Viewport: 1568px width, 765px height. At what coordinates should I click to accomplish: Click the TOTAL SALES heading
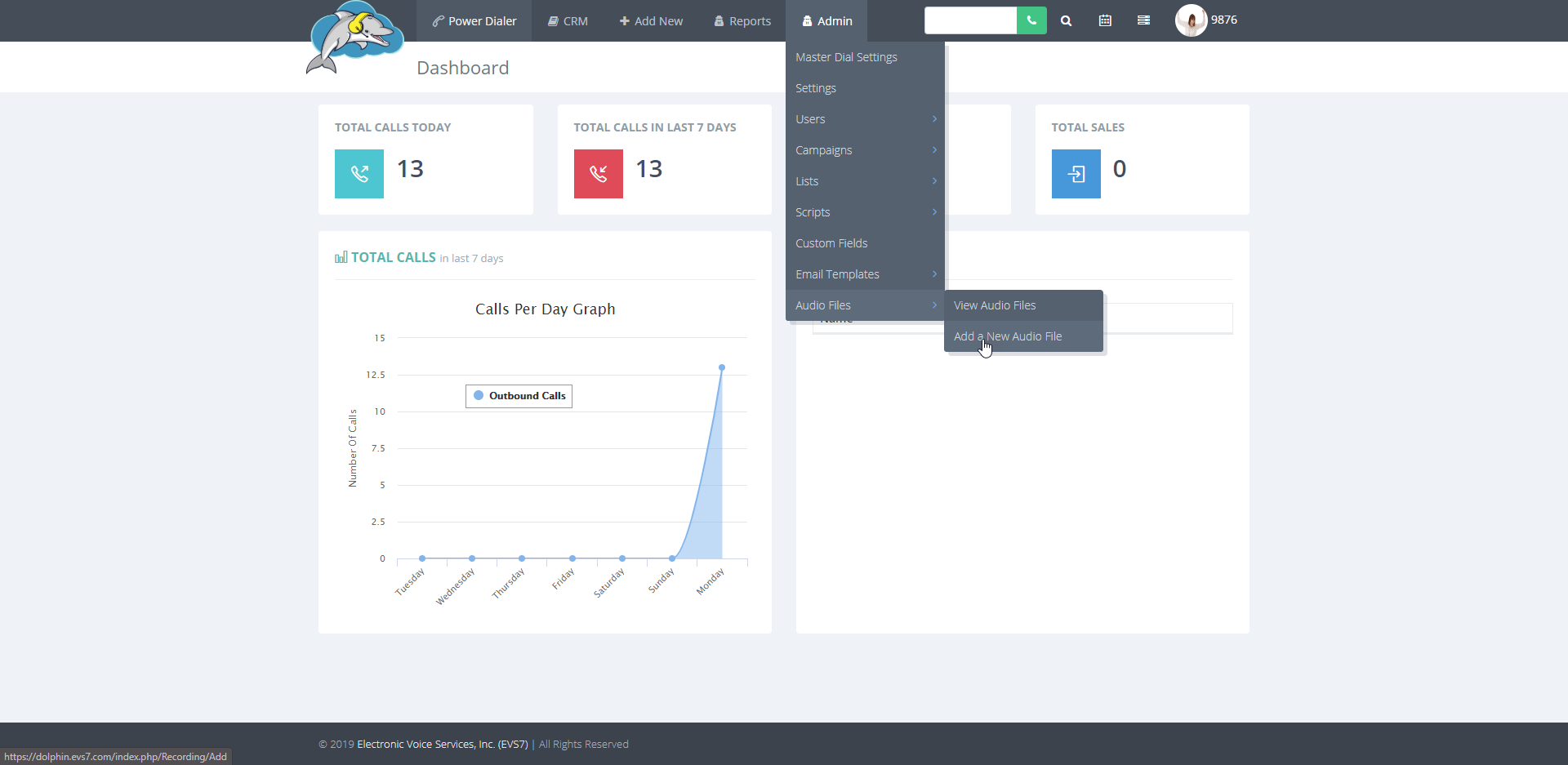[1088, 127]
